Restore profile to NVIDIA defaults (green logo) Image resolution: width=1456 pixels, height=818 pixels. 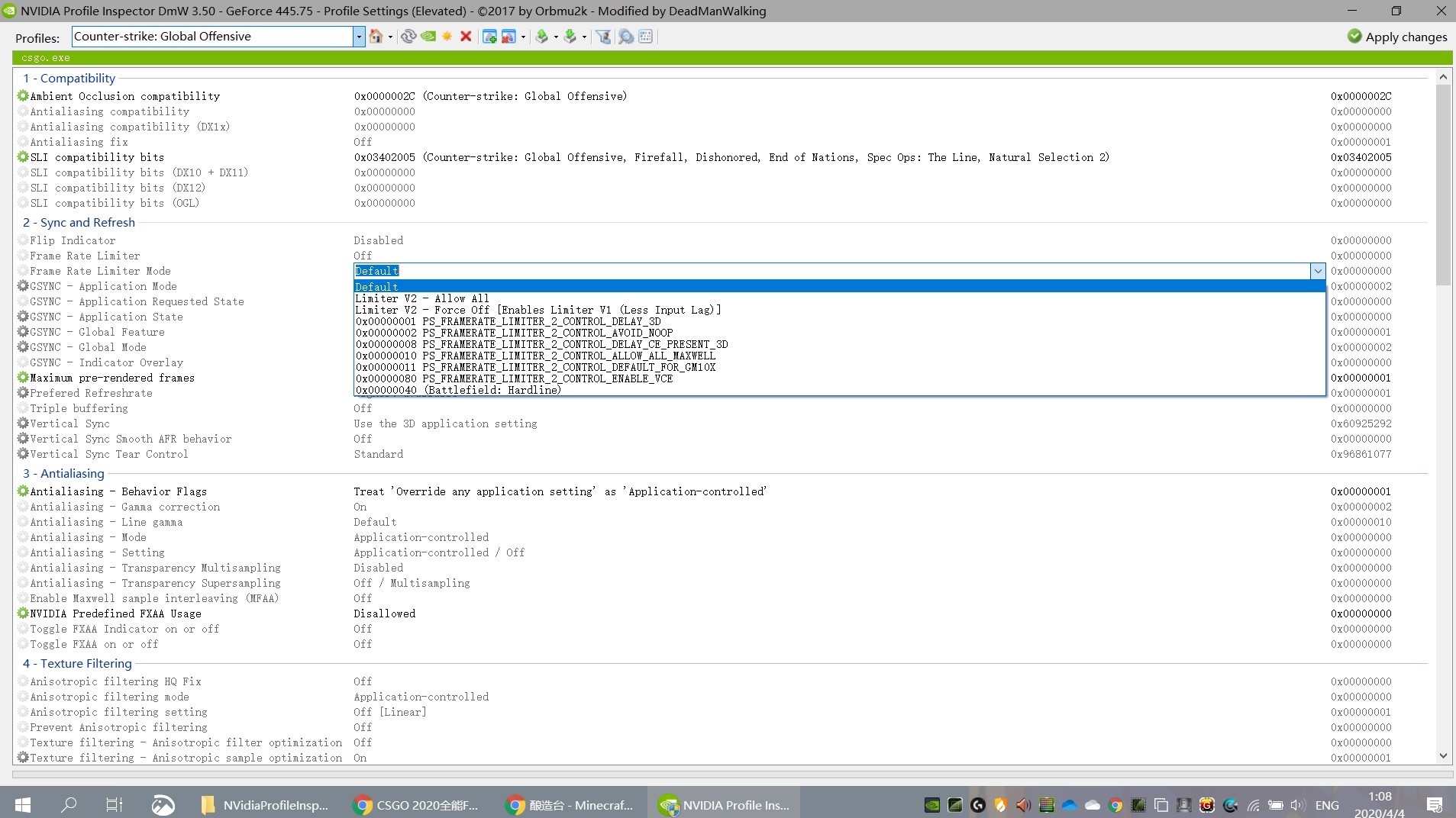tap(428, 37)
